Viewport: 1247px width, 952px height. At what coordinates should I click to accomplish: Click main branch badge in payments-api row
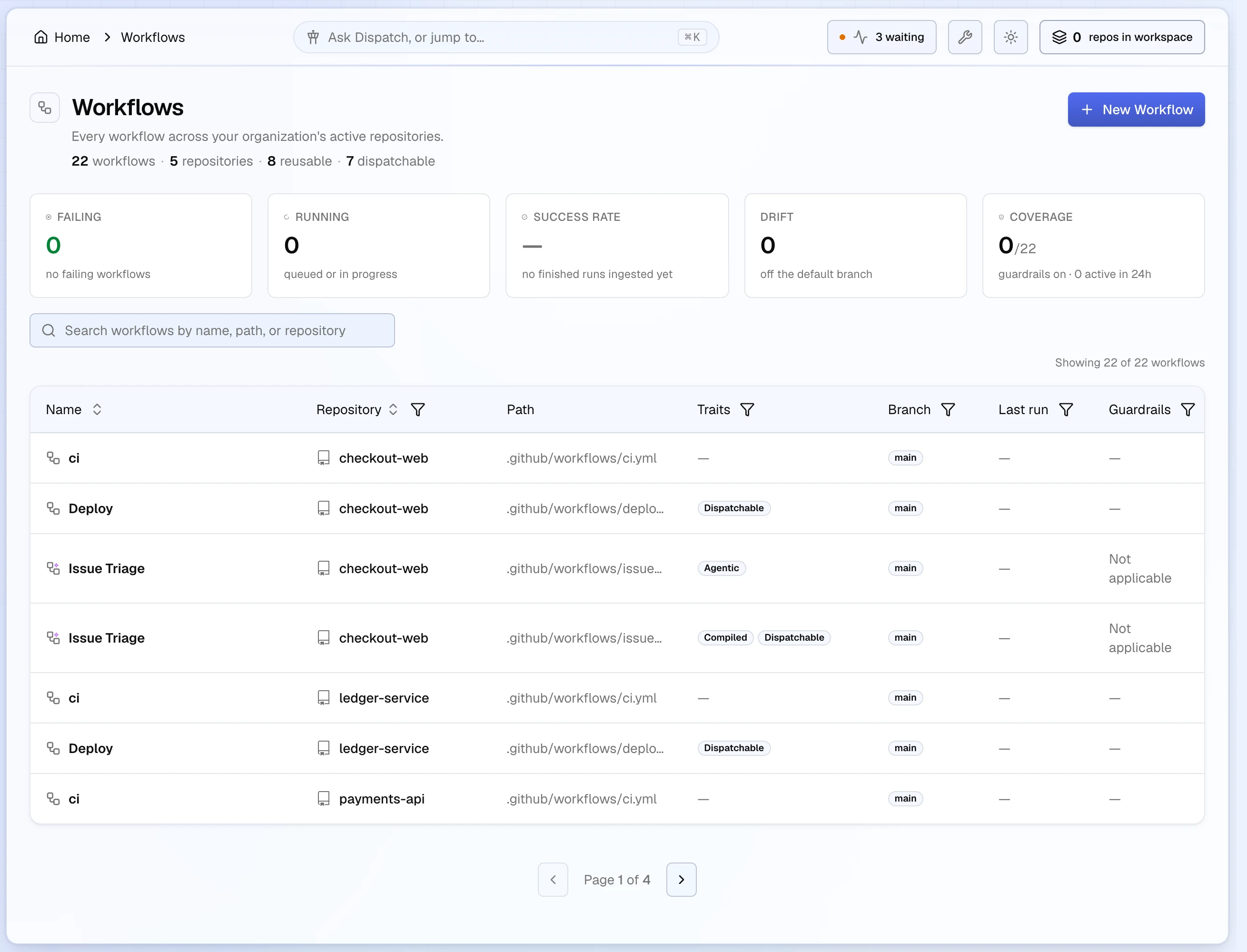point(905,798)
